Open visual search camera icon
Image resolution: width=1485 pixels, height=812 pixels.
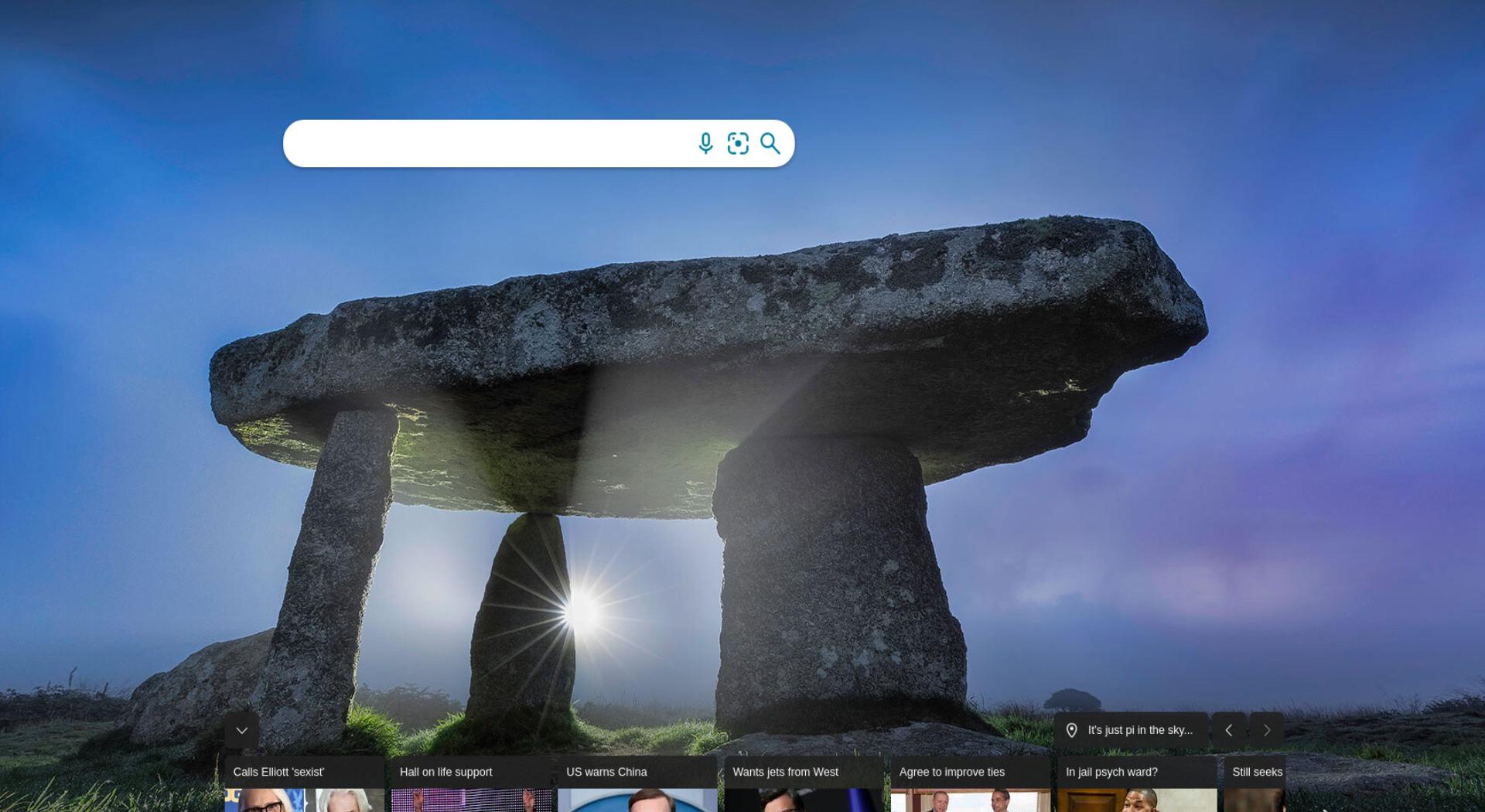[x=738, y=143]
